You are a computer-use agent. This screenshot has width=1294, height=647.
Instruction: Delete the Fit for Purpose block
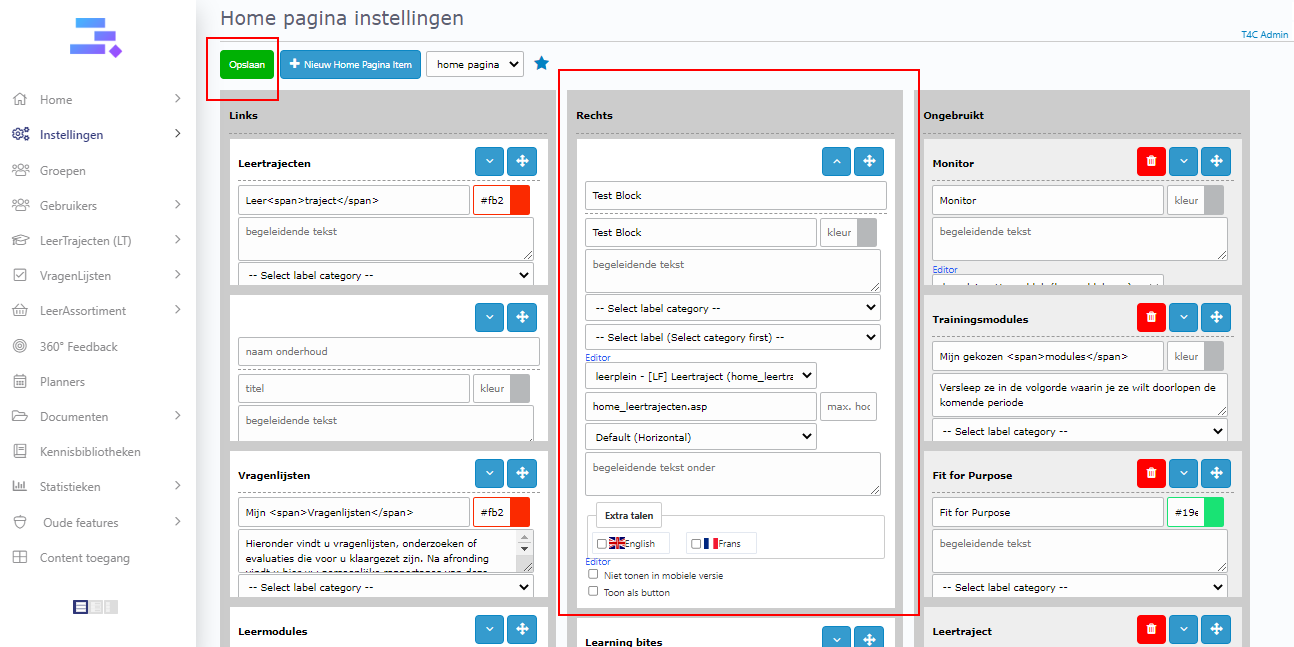click(1151, 473)
